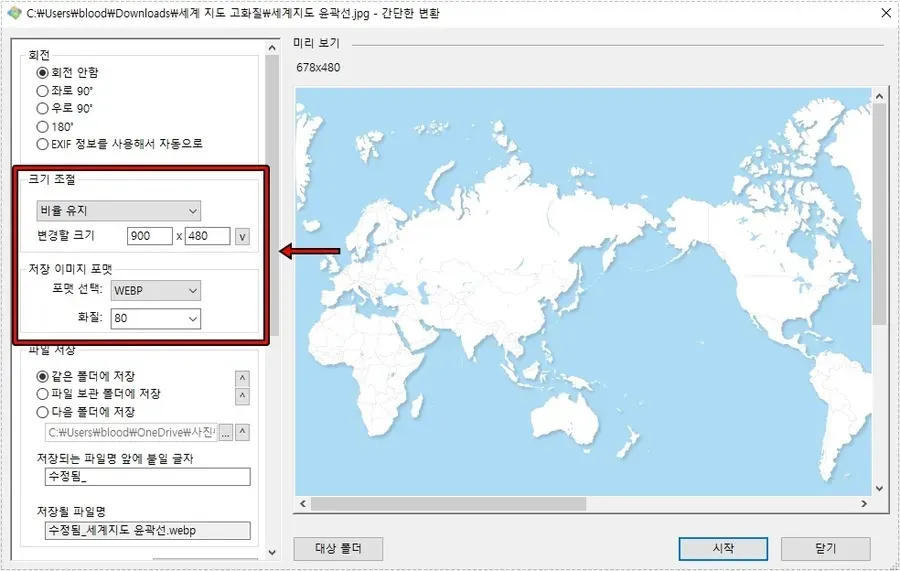Click the 미리 보기 label

[316, 43]
